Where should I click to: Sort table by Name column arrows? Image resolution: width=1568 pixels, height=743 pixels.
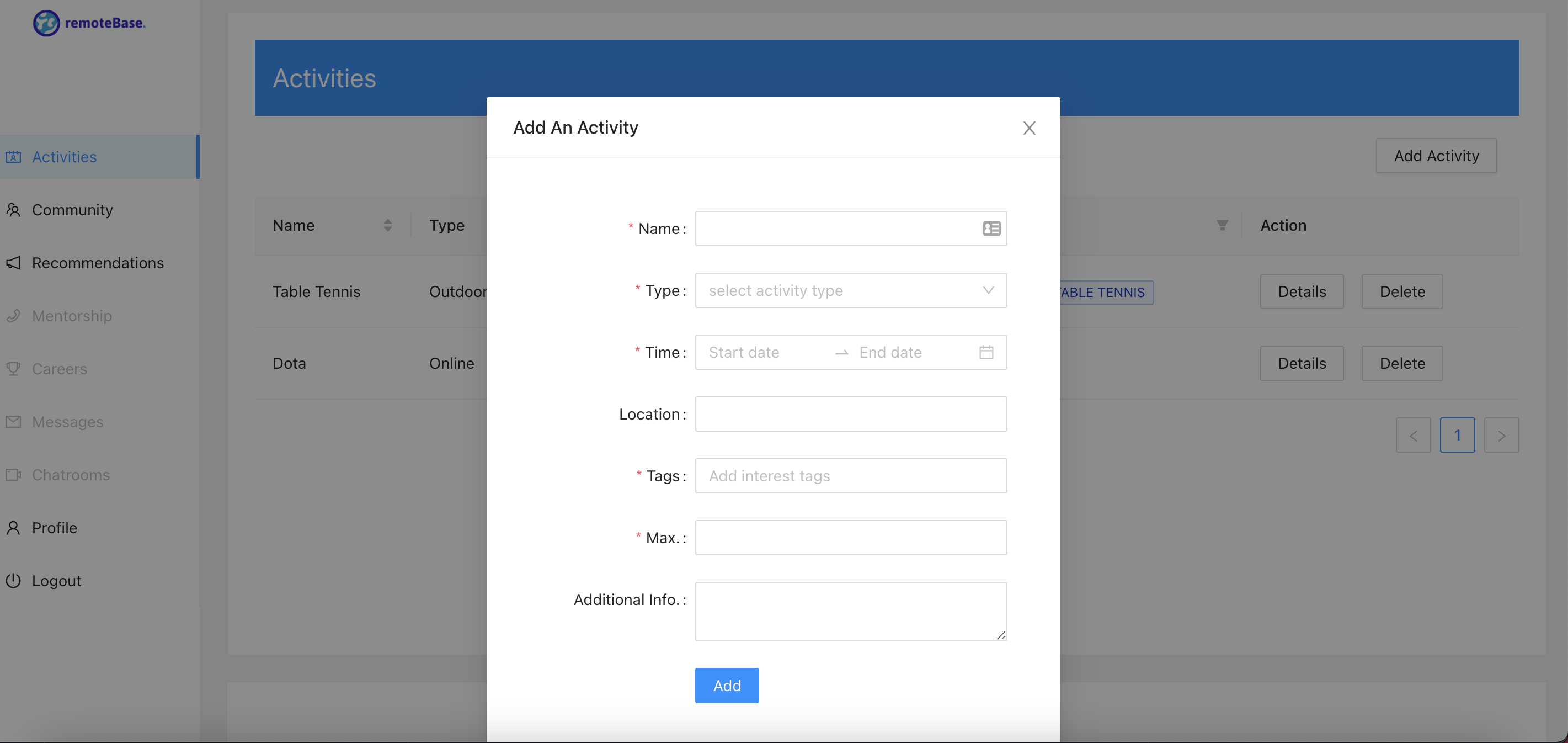tap(388, 225)
